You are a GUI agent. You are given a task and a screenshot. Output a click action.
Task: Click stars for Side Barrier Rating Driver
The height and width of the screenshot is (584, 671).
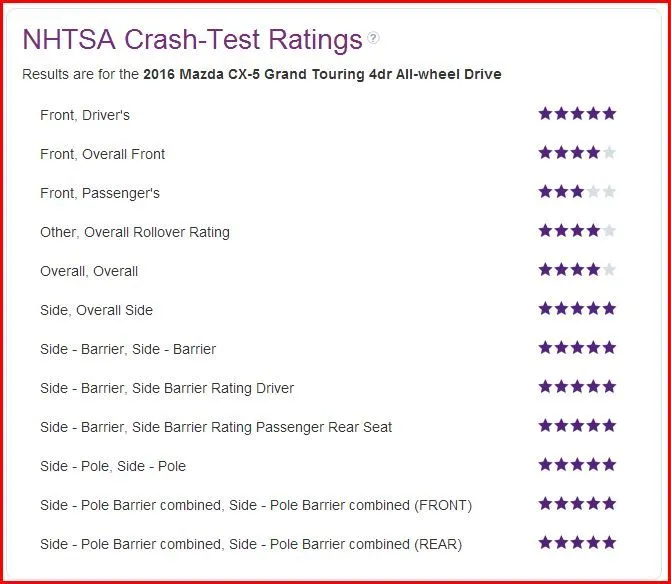(577, 387)
